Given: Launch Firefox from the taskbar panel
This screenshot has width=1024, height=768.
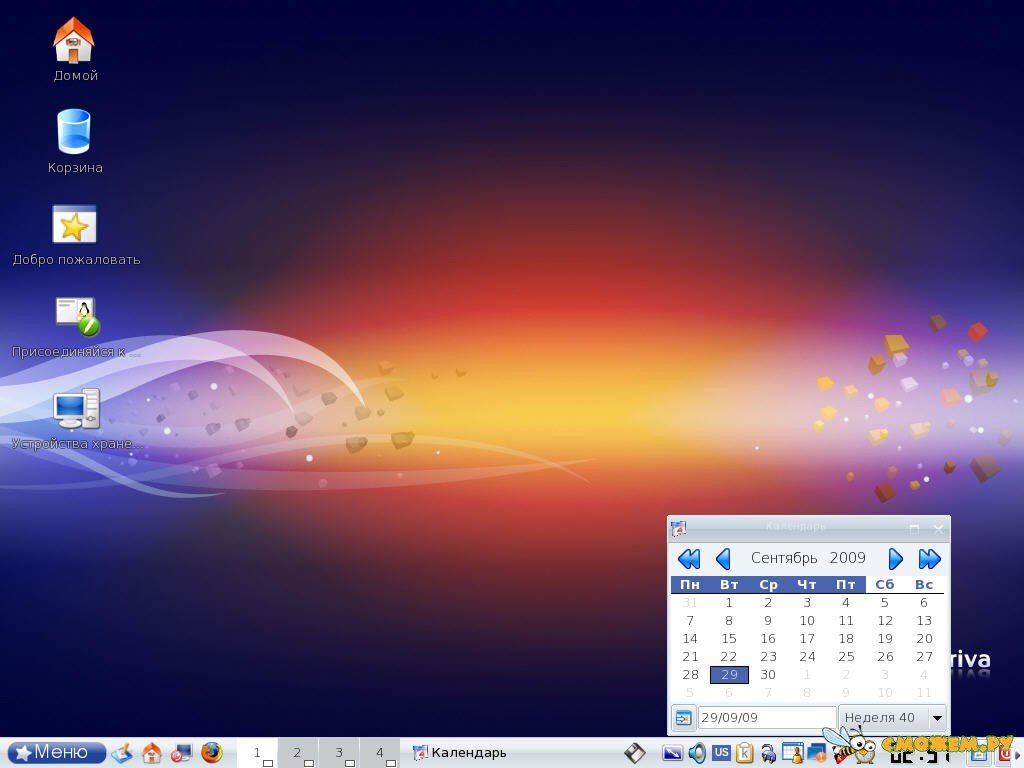Looking at the screenshot, I should [211, 753].
